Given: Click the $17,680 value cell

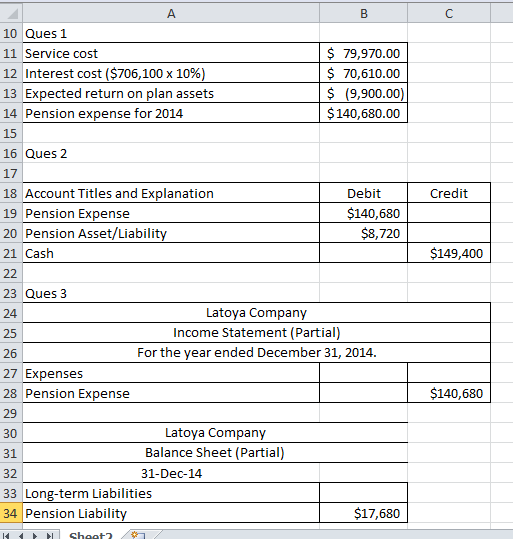Looking at the screenshot, I should click(x=363, y=513).
